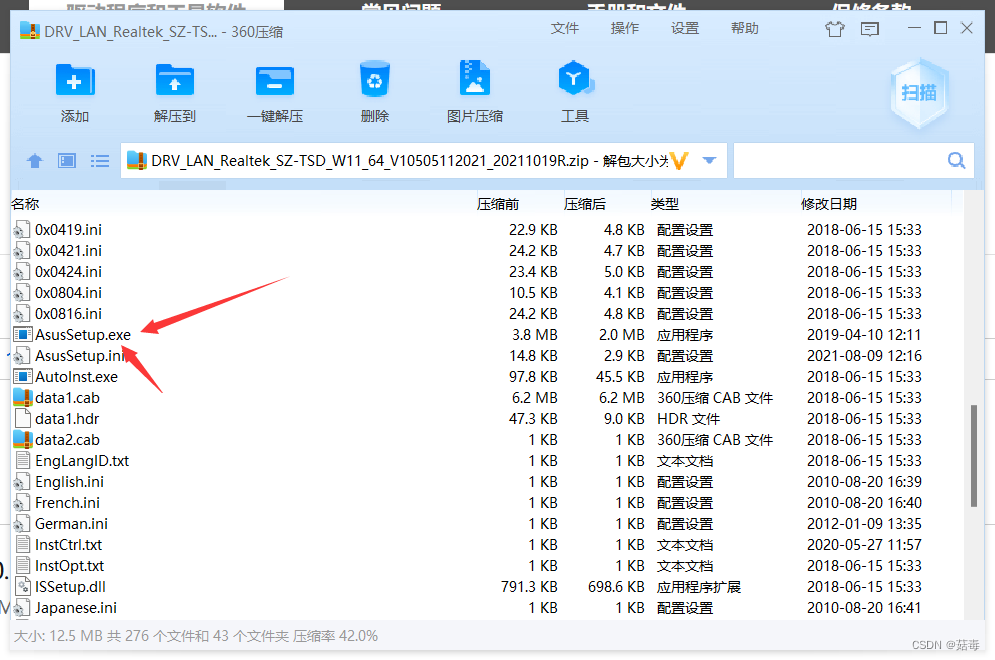Open the 设置 (Settings) menu
Image resolution: width=995 pixels, height=660 pixels.
685,29
